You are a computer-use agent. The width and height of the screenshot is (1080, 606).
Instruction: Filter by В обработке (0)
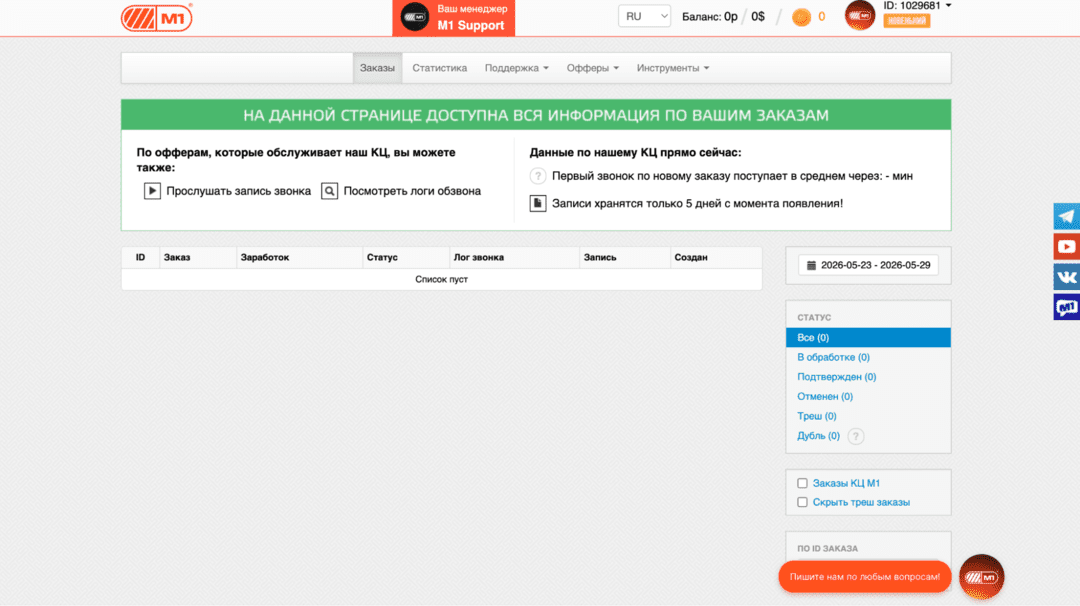(x=833, y=357)
